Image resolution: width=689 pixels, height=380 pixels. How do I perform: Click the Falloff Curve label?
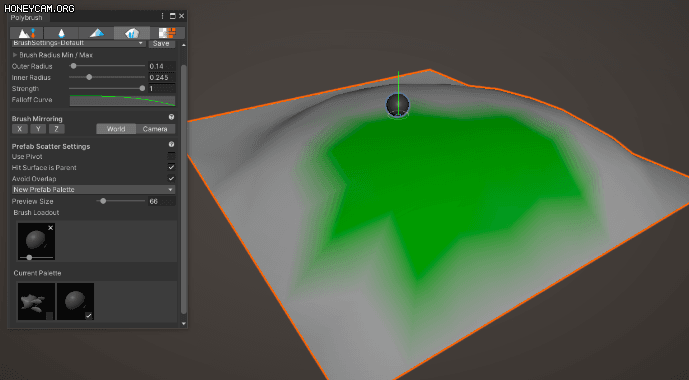[32, 100]
